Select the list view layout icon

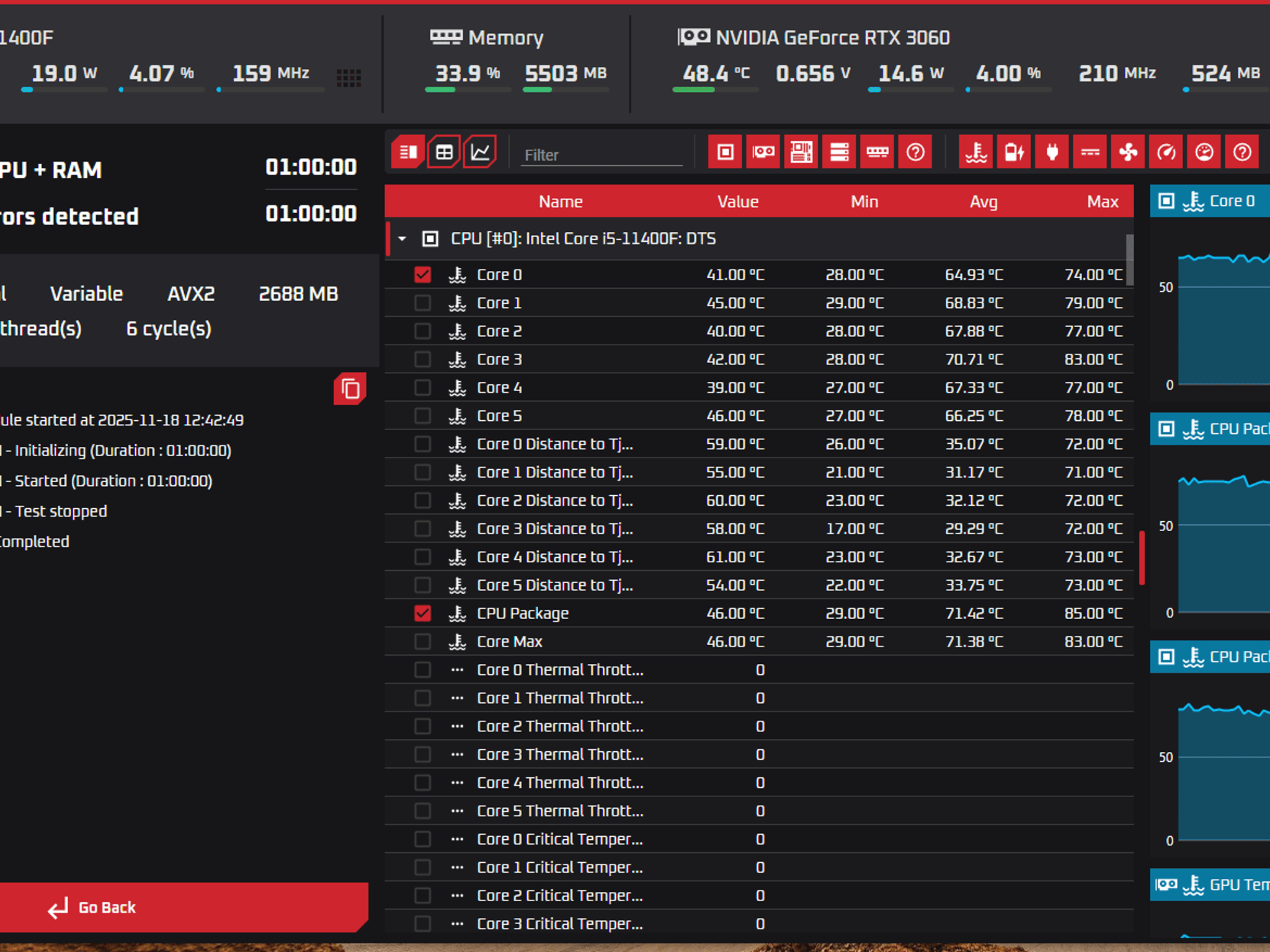point(408,152)
